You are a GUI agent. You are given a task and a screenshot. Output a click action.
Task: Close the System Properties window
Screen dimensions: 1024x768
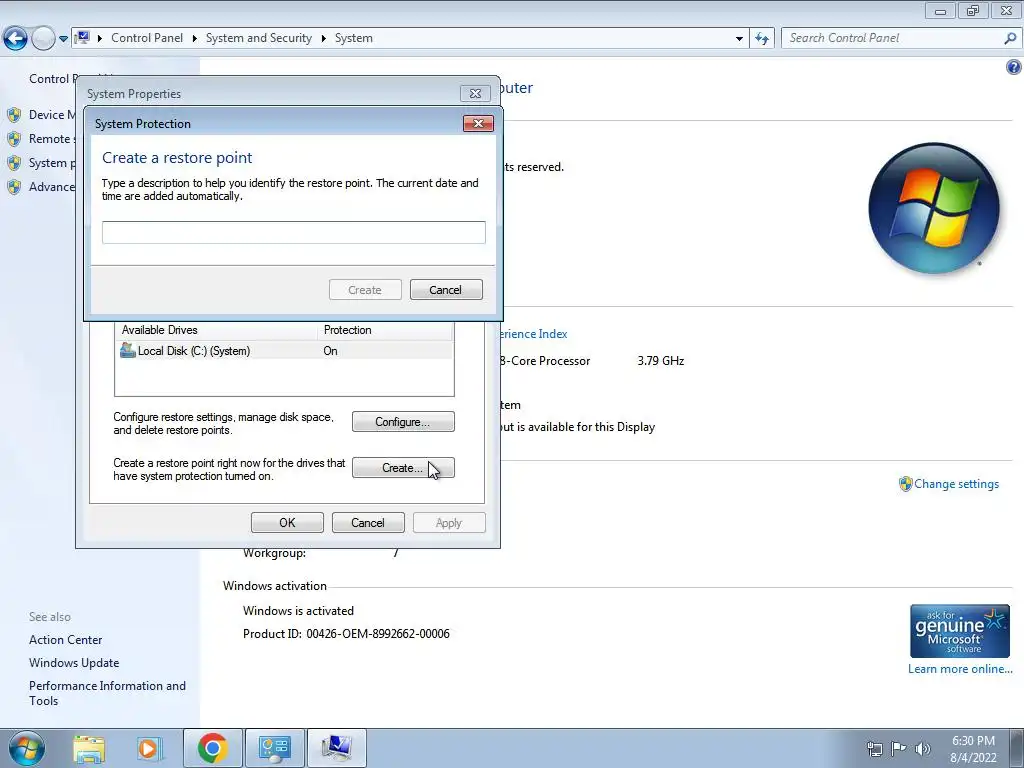tap(475, 93)
